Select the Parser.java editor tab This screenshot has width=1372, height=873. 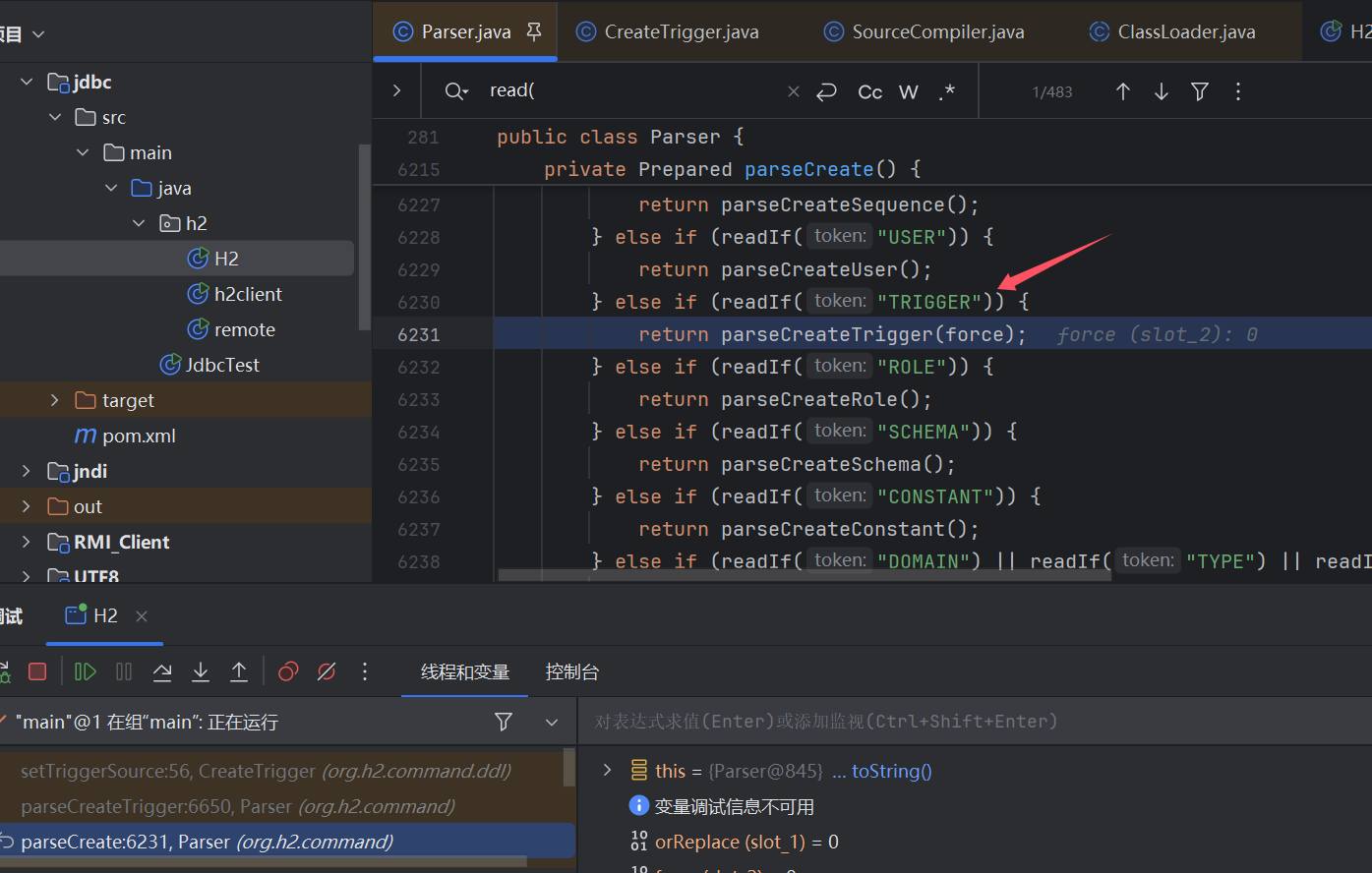(465, 31)
